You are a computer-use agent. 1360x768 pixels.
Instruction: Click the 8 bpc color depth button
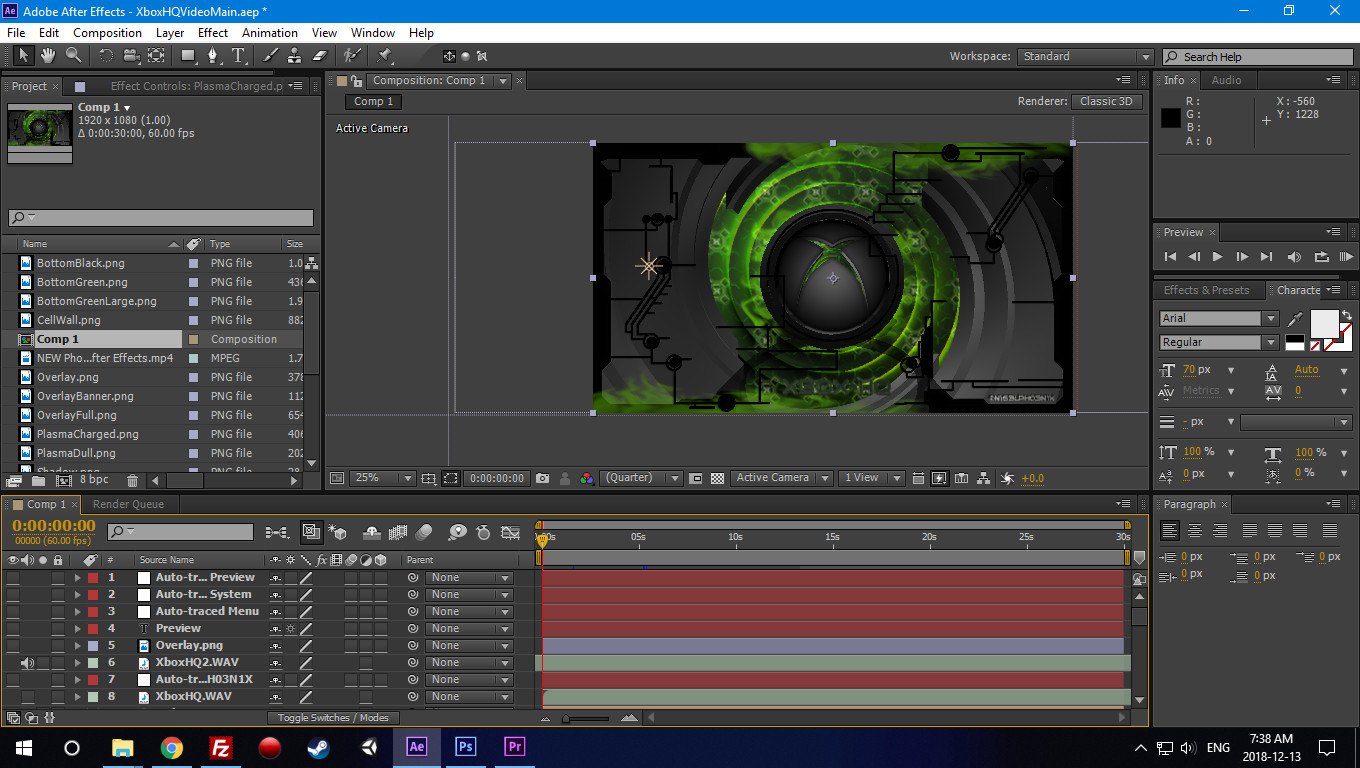pyautogui.click(x=94, y=481)
